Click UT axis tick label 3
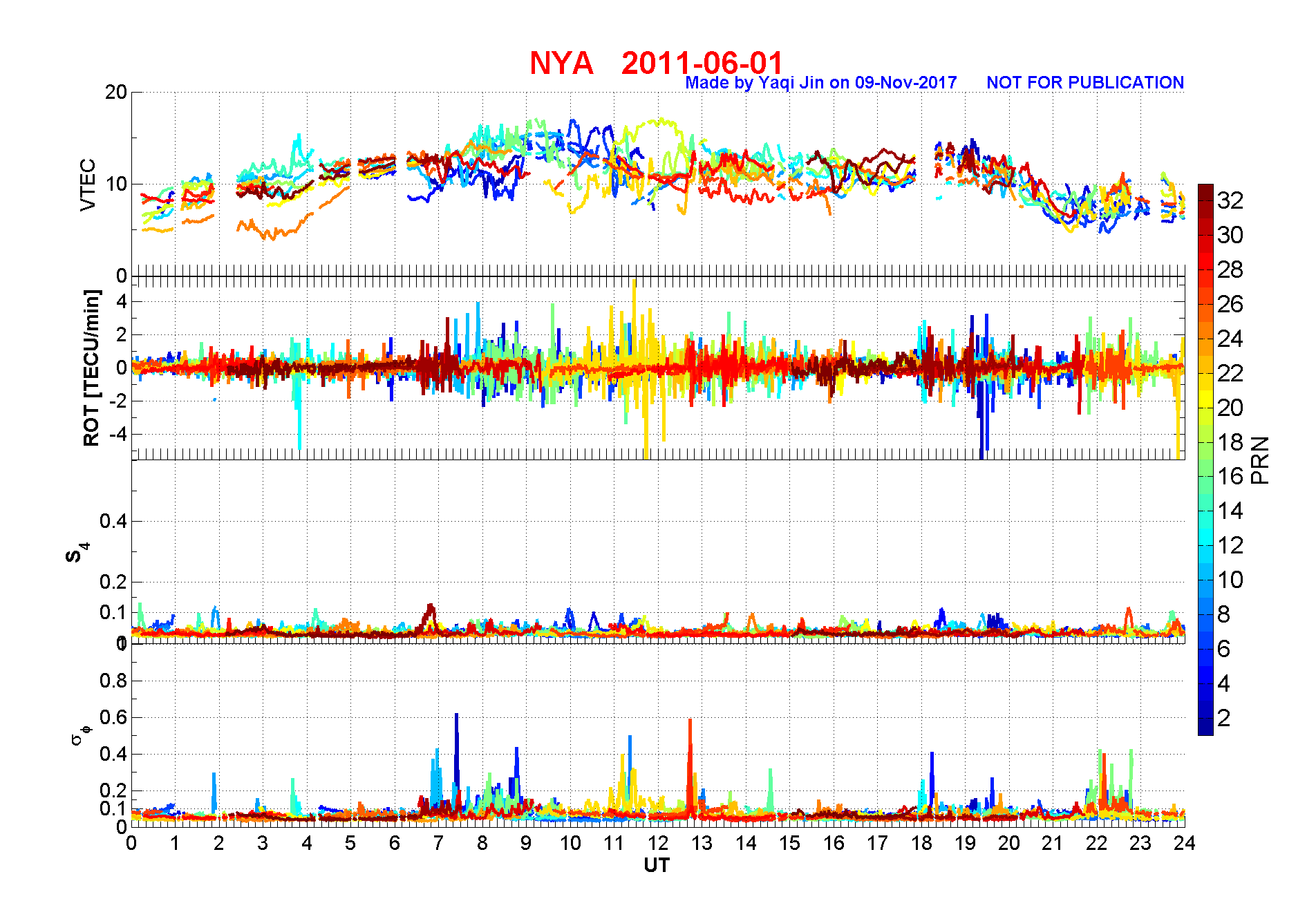 pyautogui.click(x=263, y=843)
